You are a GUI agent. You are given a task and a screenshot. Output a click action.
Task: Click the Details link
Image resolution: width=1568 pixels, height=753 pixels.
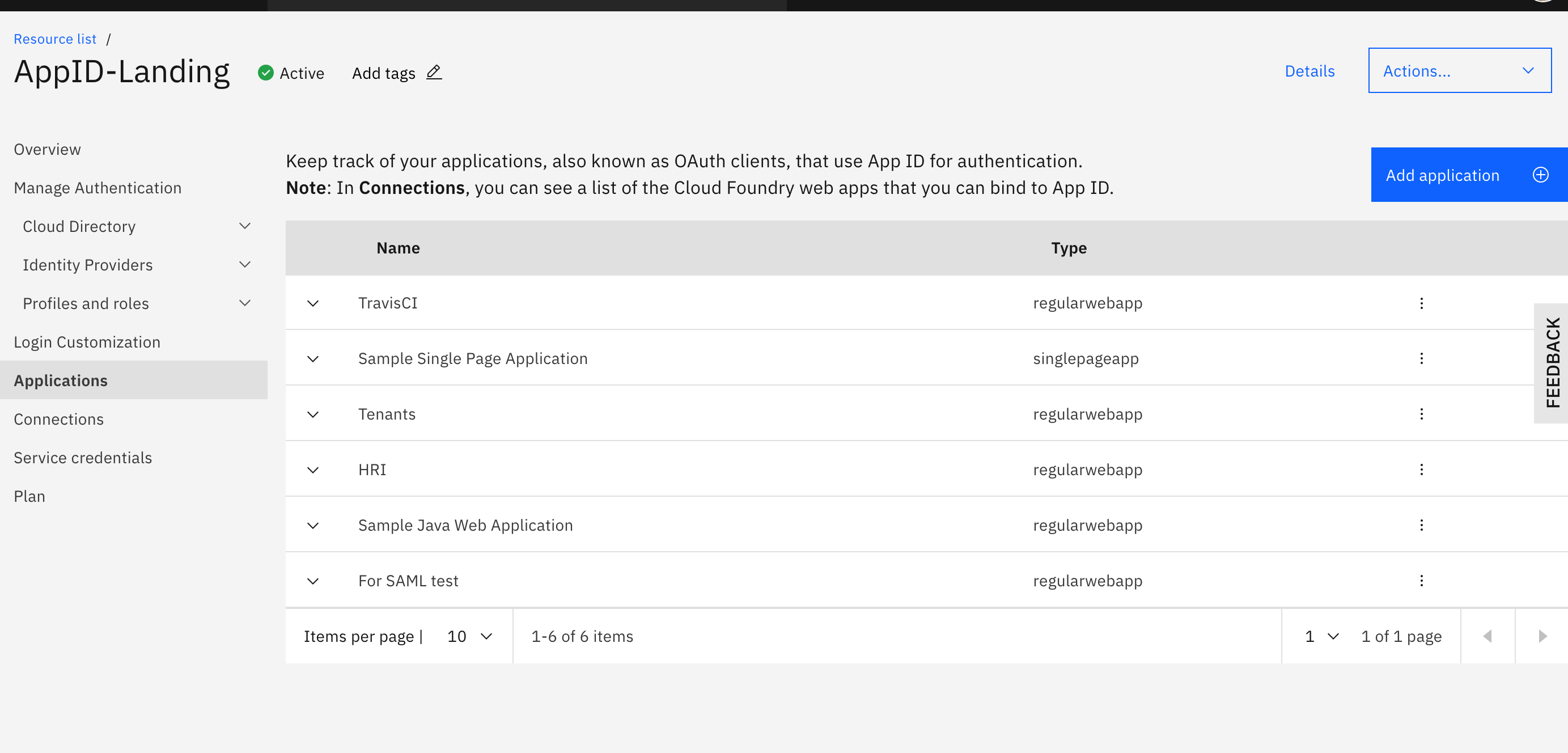1310,70
